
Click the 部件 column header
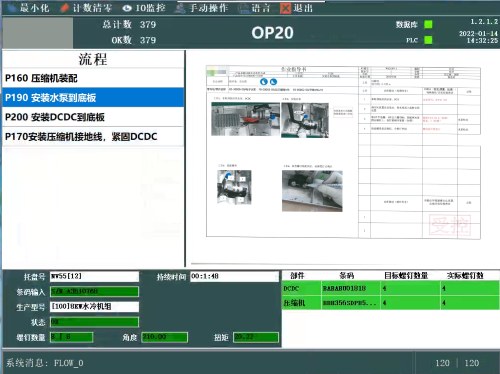(x=297, y=276)
